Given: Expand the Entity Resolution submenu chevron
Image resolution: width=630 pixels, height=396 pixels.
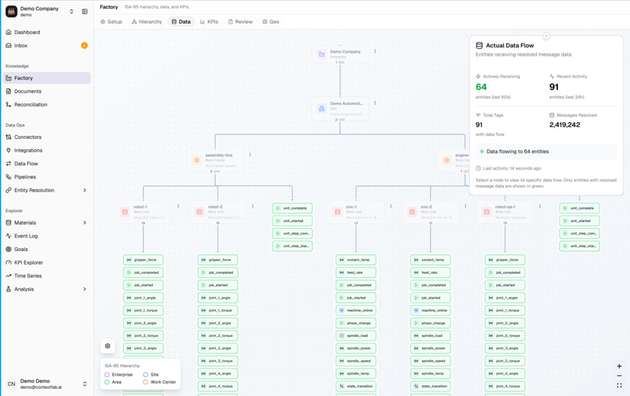Looking at the screenshot, I should pos(85,190).
